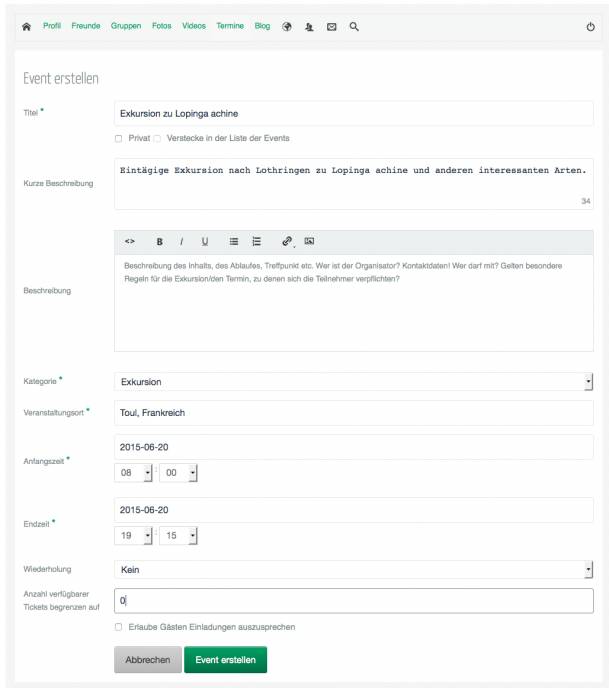Insert a bulleted list
Screen dimensions: 609x688
pos(234,241)
